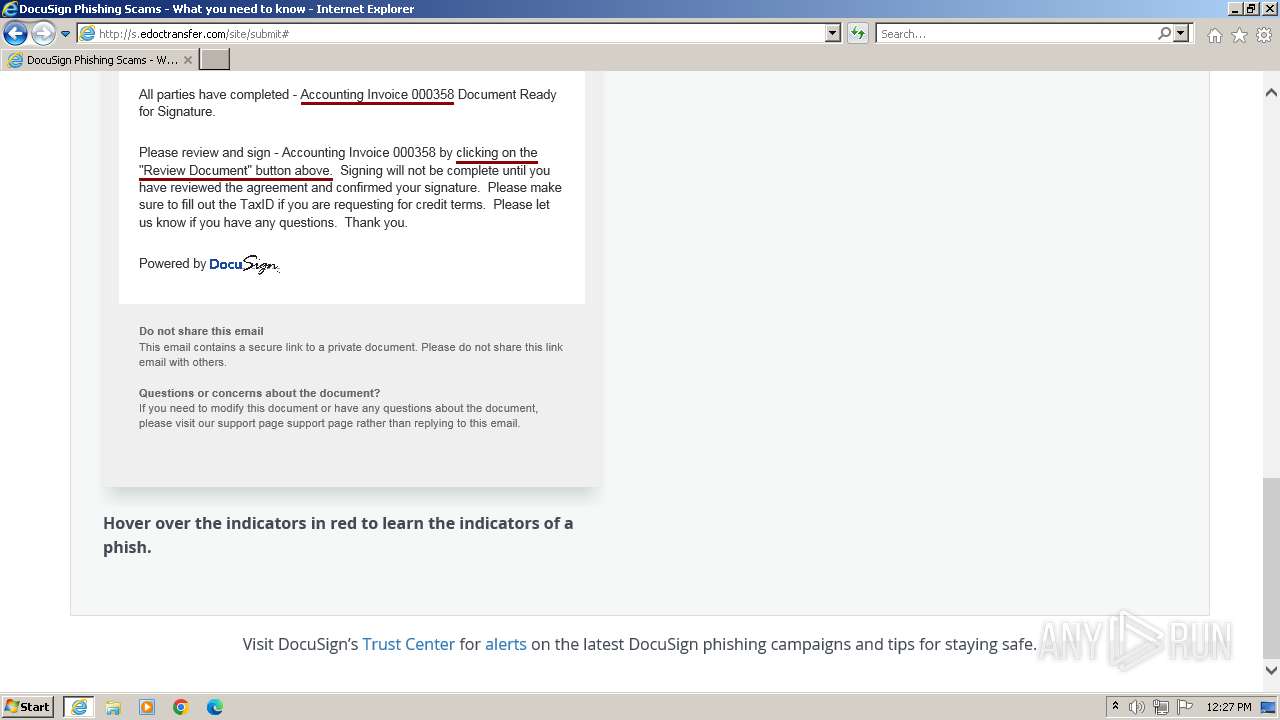
Task: Launch Edge from the taskbar
Action: (x=215, y=707)
